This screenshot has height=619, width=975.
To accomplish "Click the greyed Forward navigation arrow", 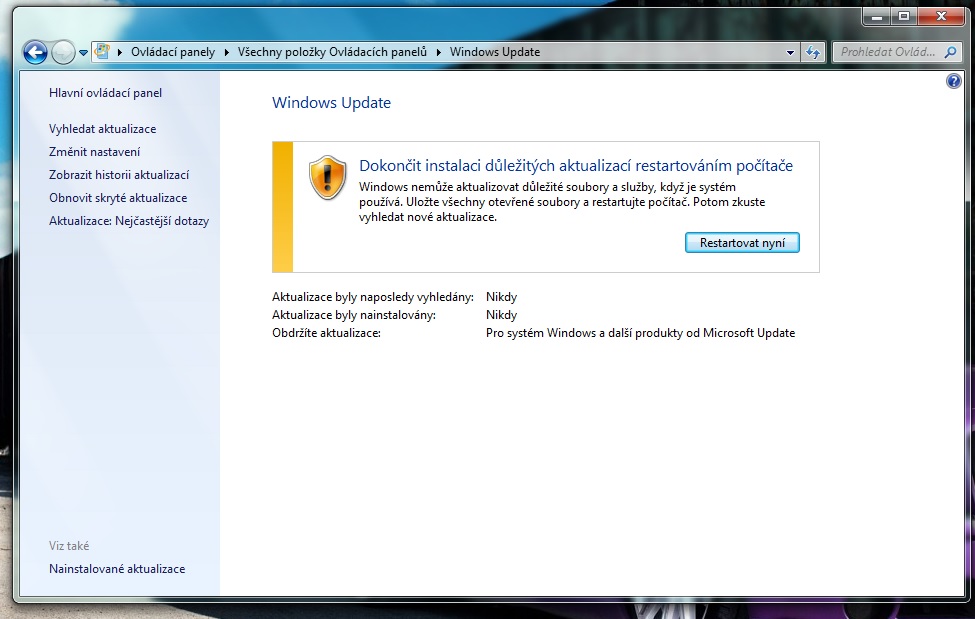I will coord(63,52).
